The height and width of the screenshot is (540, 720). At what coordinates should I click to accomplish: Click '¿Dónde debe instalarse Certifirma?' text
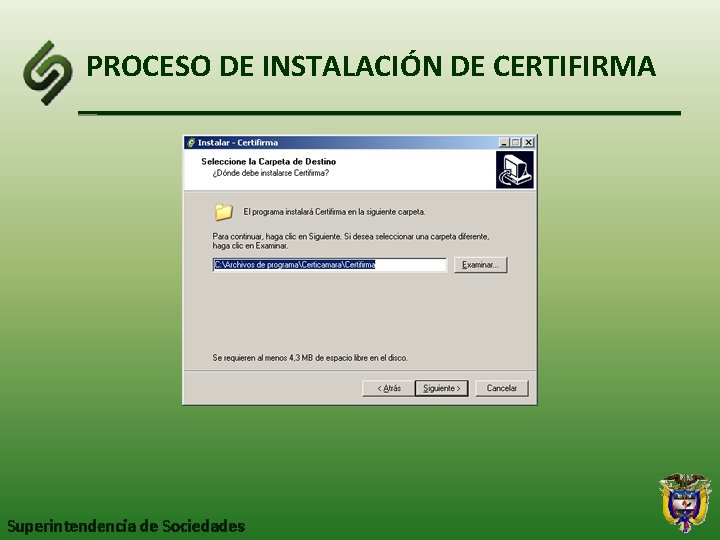pos(270,173)
